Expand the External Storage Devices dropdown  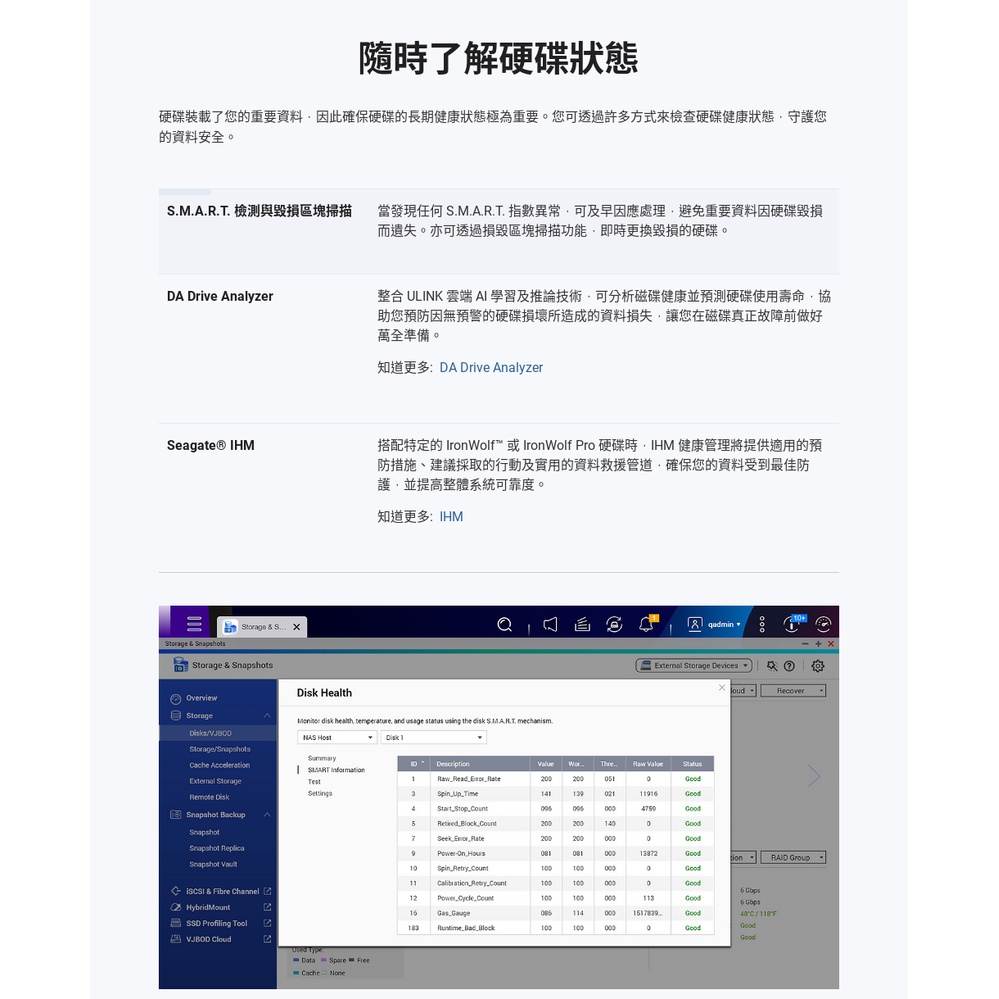(694, 666)
